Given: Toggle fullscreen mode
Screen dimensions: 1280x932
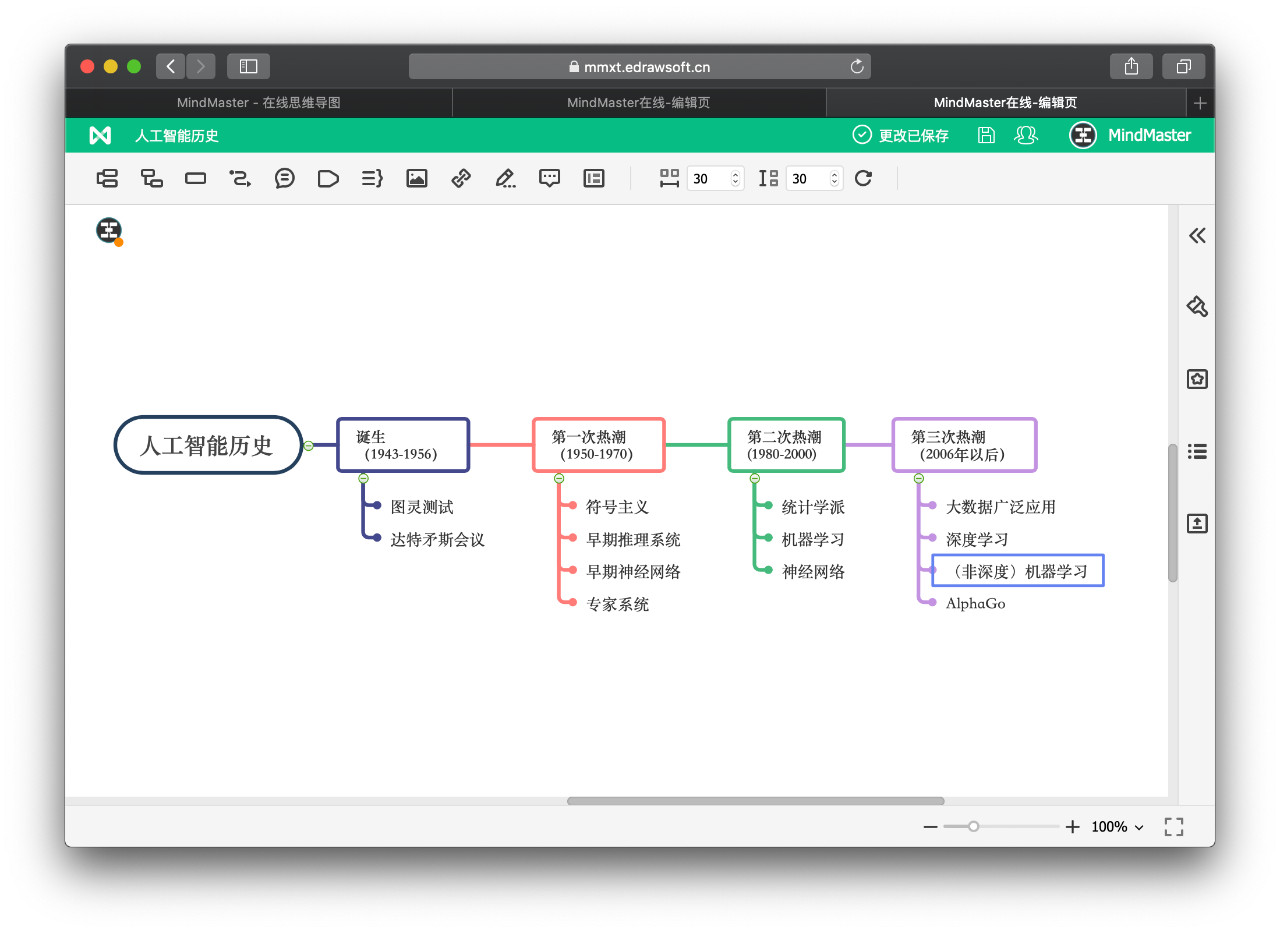Looking at the screenshot, I should (x=1174, y=827).
